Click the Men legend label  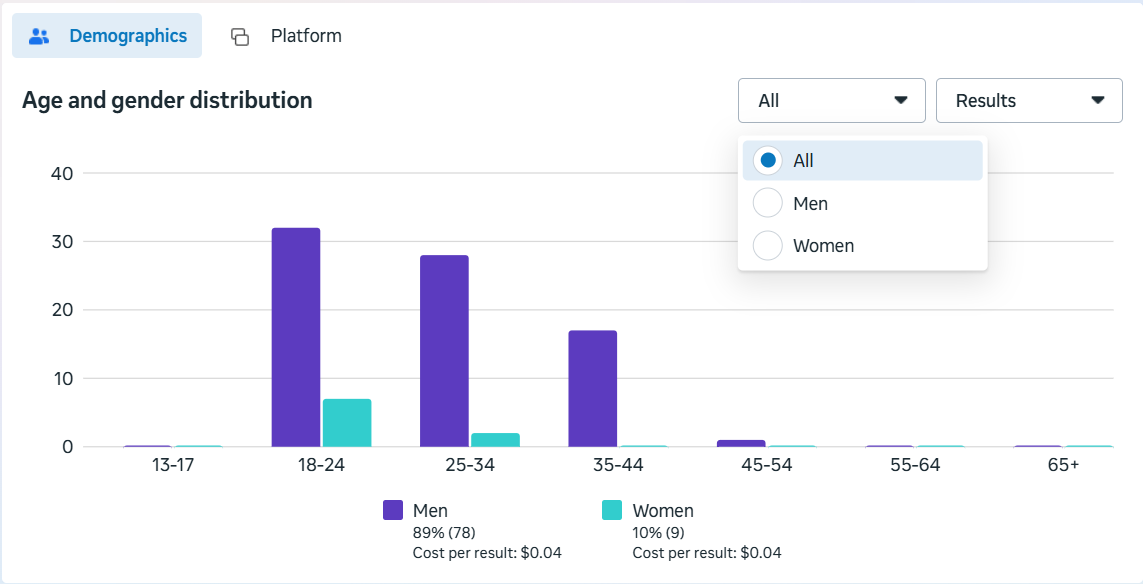coord(430,511)
